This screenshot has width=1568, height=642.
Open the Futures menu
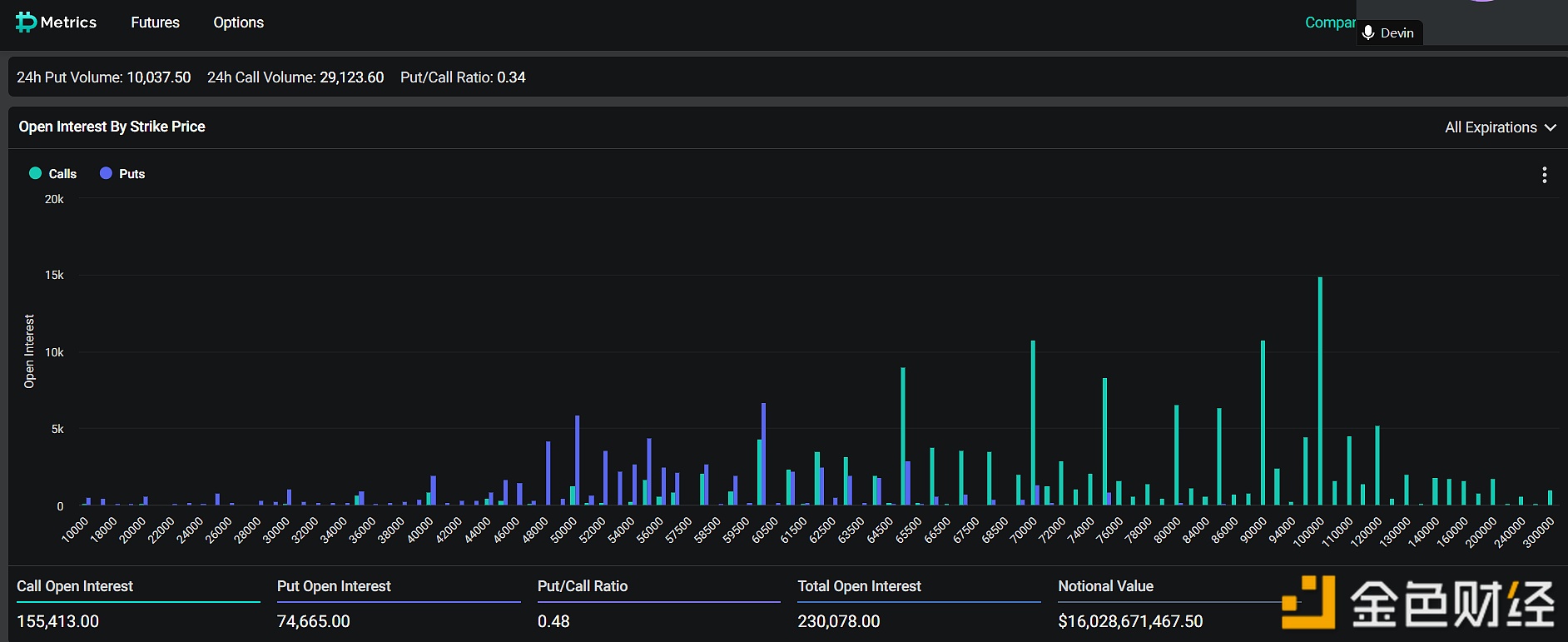[155, 22]
